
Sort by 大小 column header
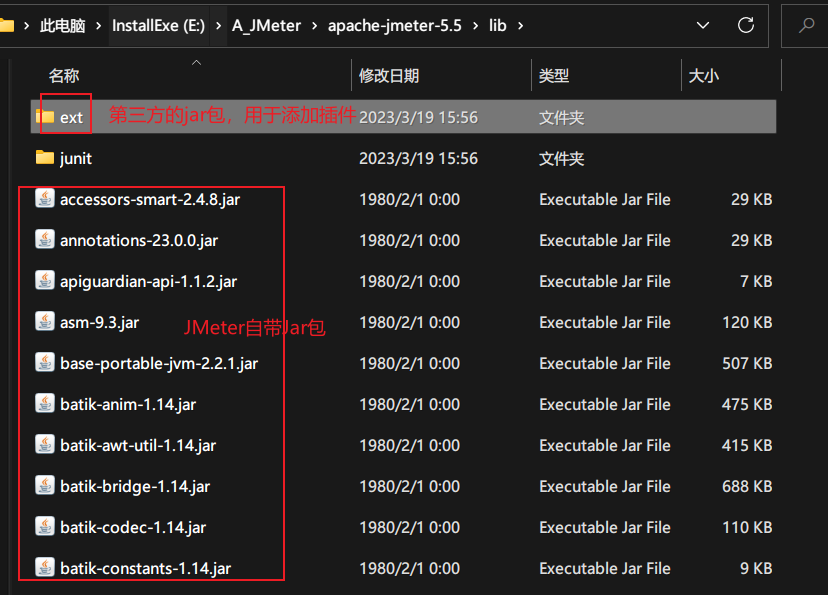pyautogui.click(x=703, y=75)
